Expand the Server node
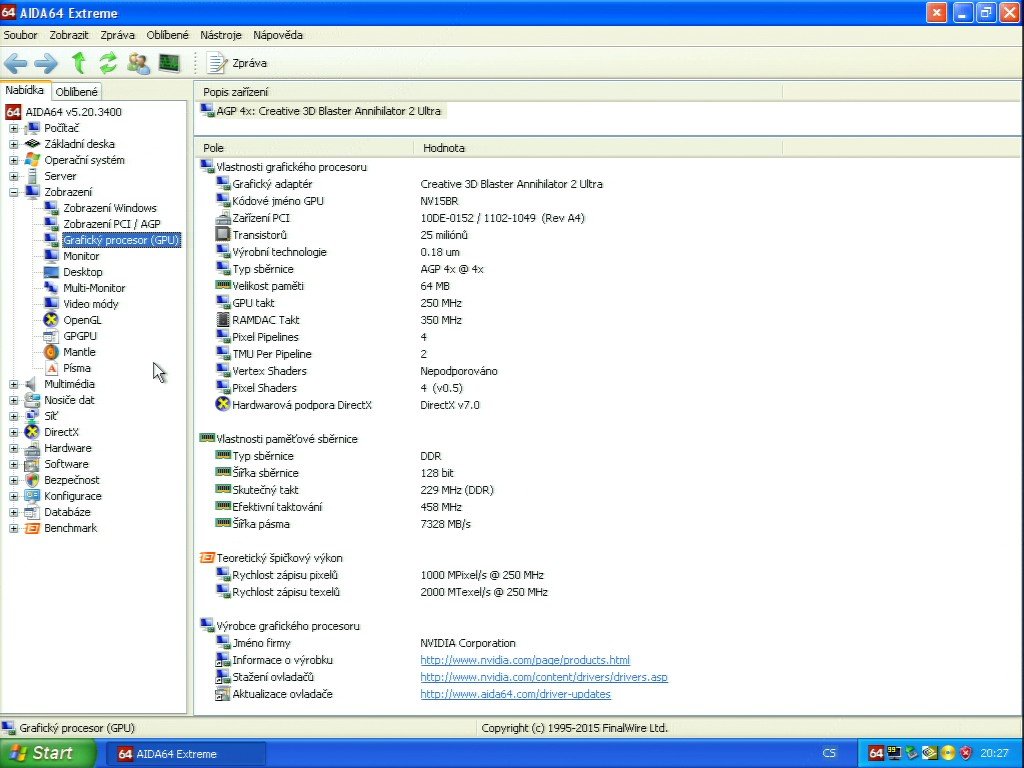 pyautogui.click(x=14, y=176)
